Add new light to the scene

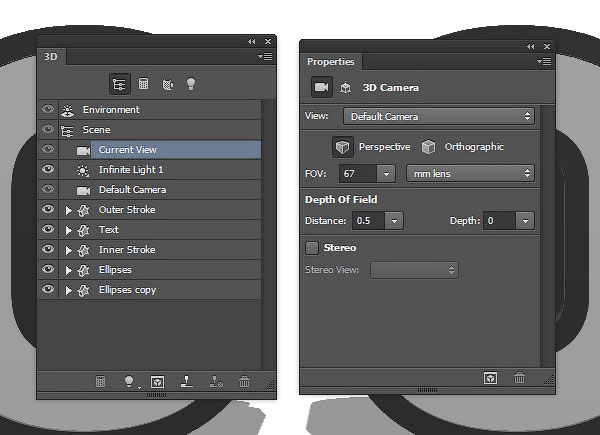tap(129, 381)
